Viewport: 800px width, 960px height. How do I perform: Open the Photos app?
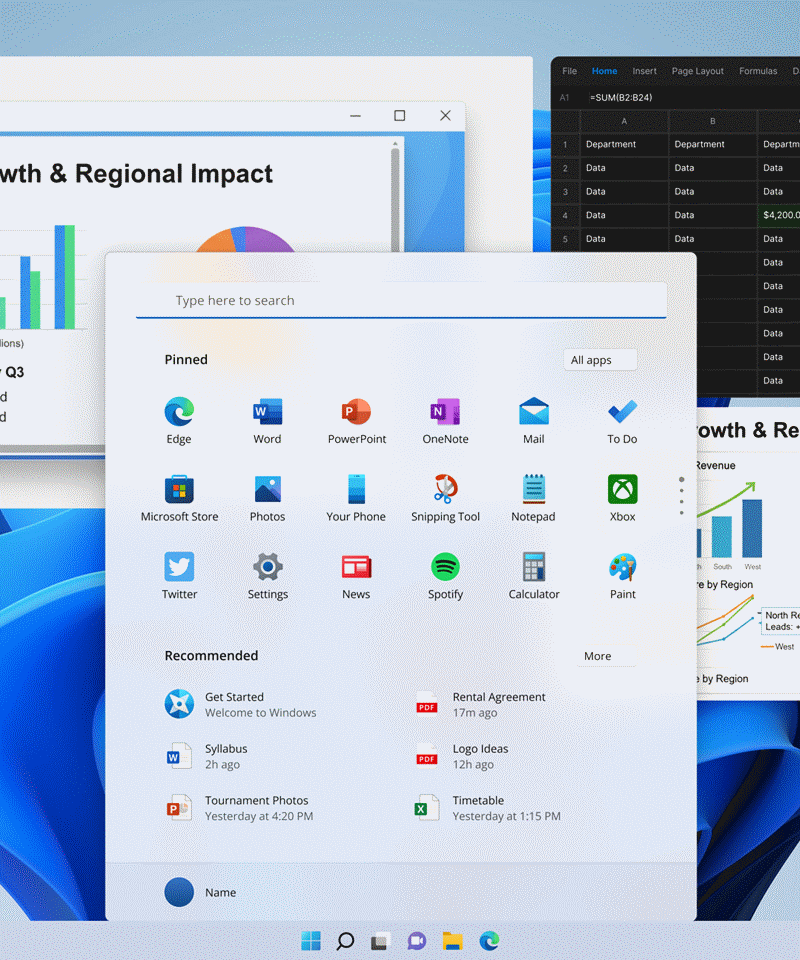(x=267, y=498)
